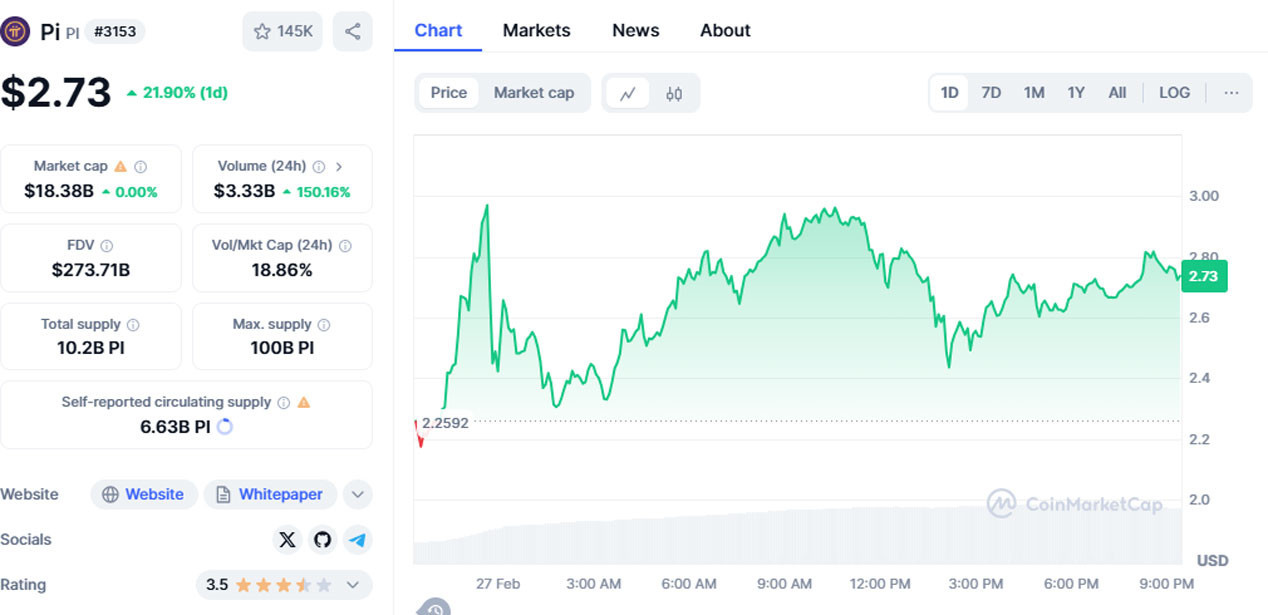Open the chart more options ellipsis menu
The image size is (1268, 615).
pos(1231,93)
